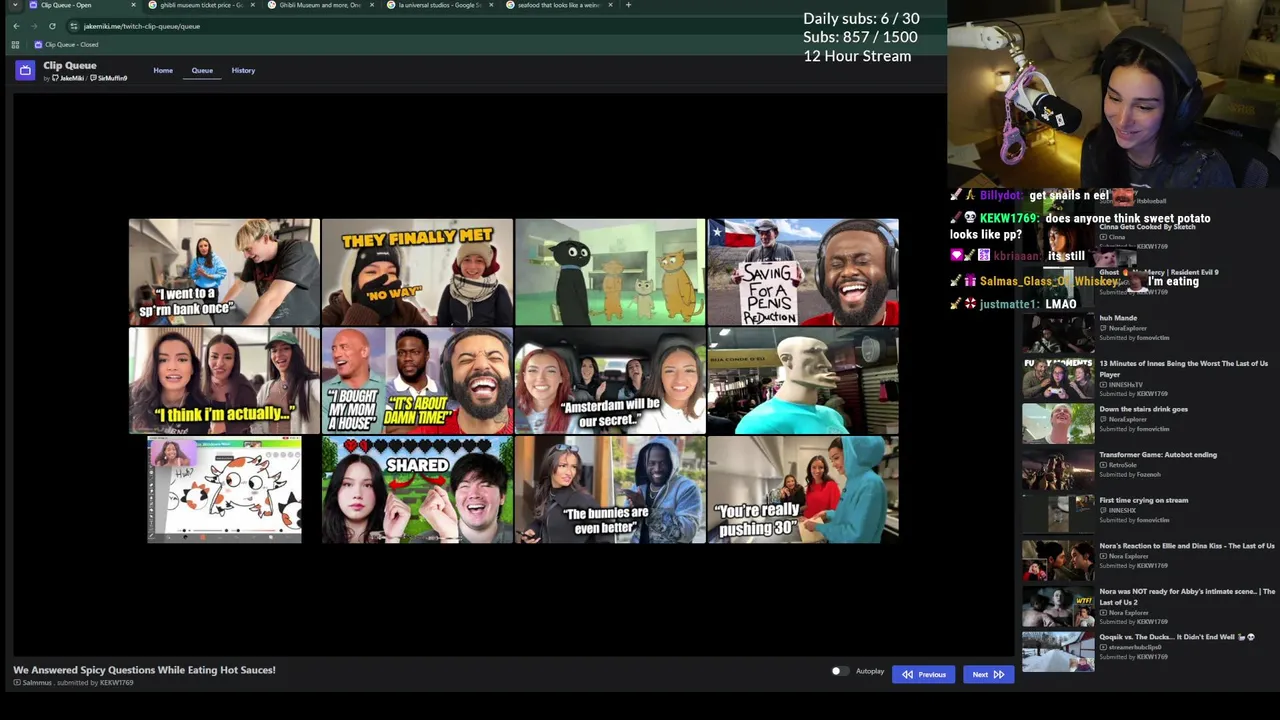Open the Queue nav item

coord(202,70)
